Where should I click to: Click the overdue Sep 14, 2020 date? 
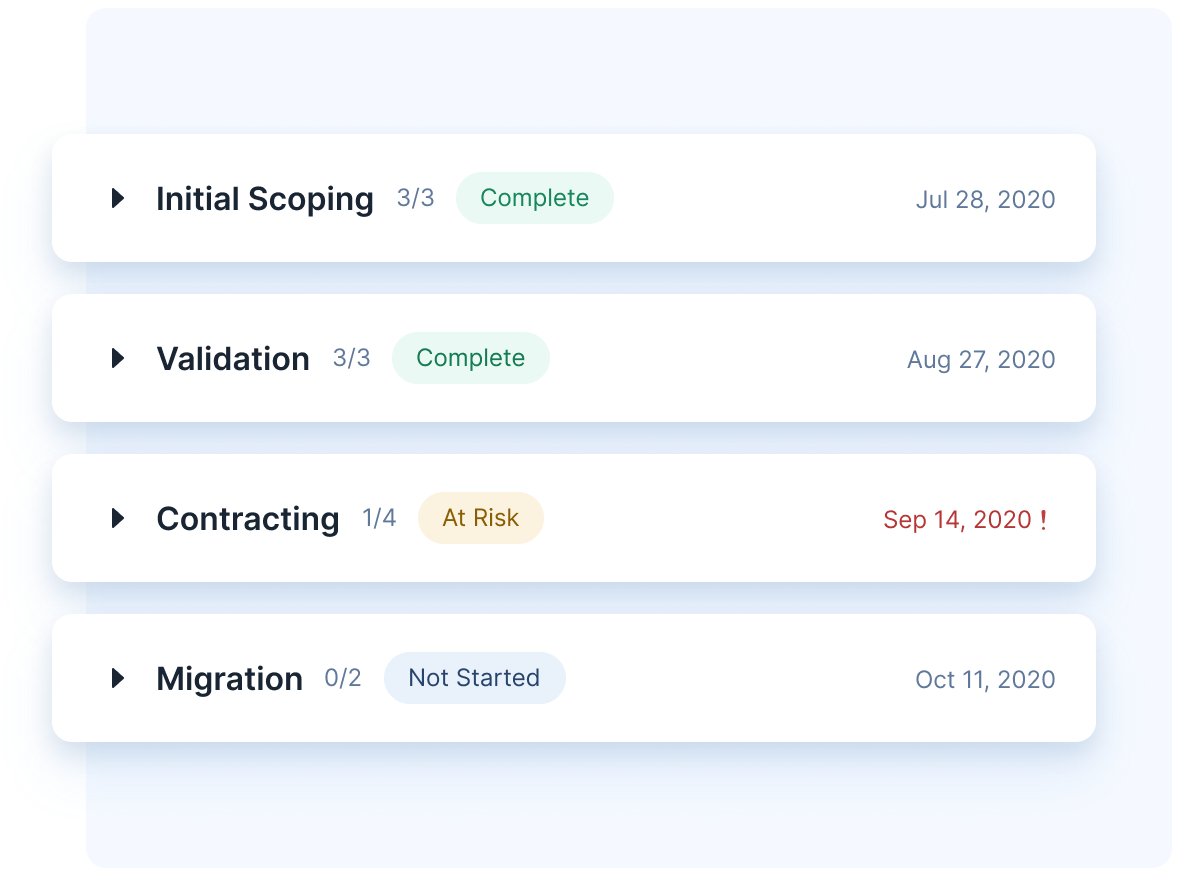[x=957, y=519]
